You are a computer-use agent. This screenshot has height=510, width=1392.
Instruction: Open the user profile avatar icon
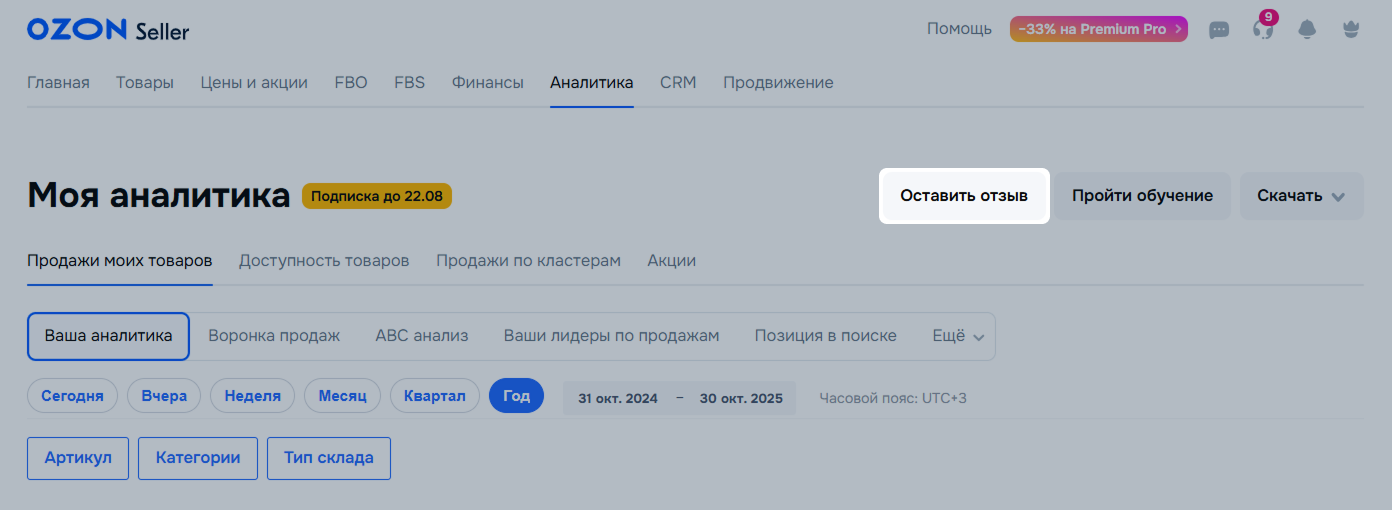click(1350, 30)
